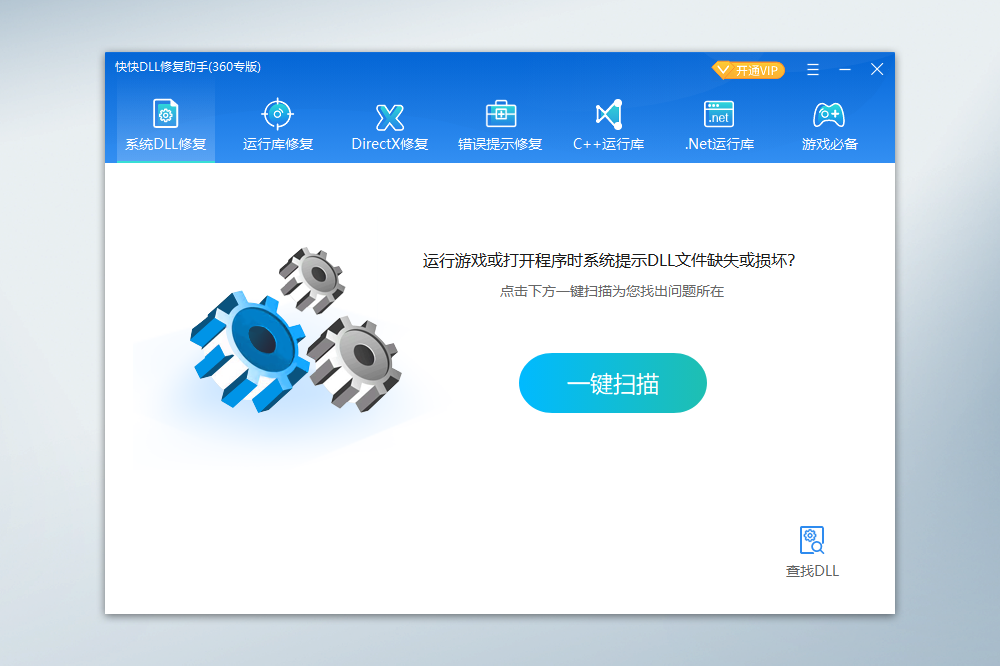
Task: Click the 开通VIP badge button
Action: pos(748,70)
